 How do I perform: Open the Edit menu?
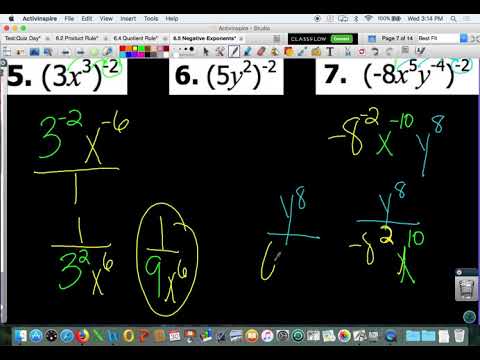tap(87, 19)
